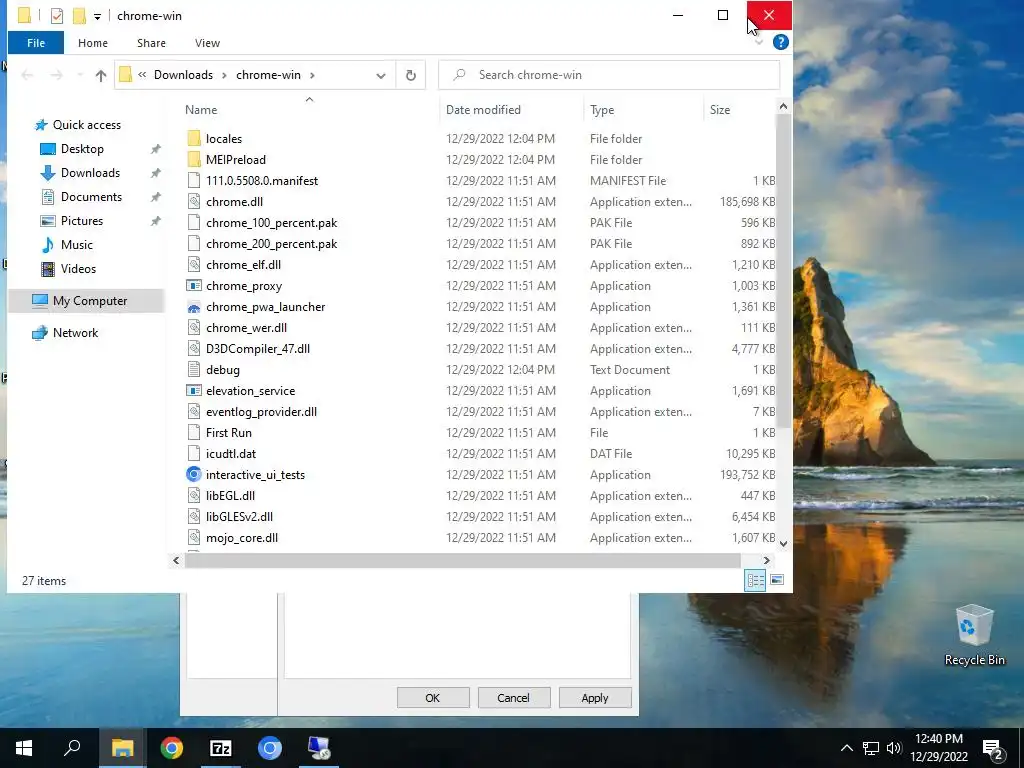Image resolution: width=1024 pixels, height=768 pixels.
Task: Open the Windows Start menu
Action: point(24,748)
